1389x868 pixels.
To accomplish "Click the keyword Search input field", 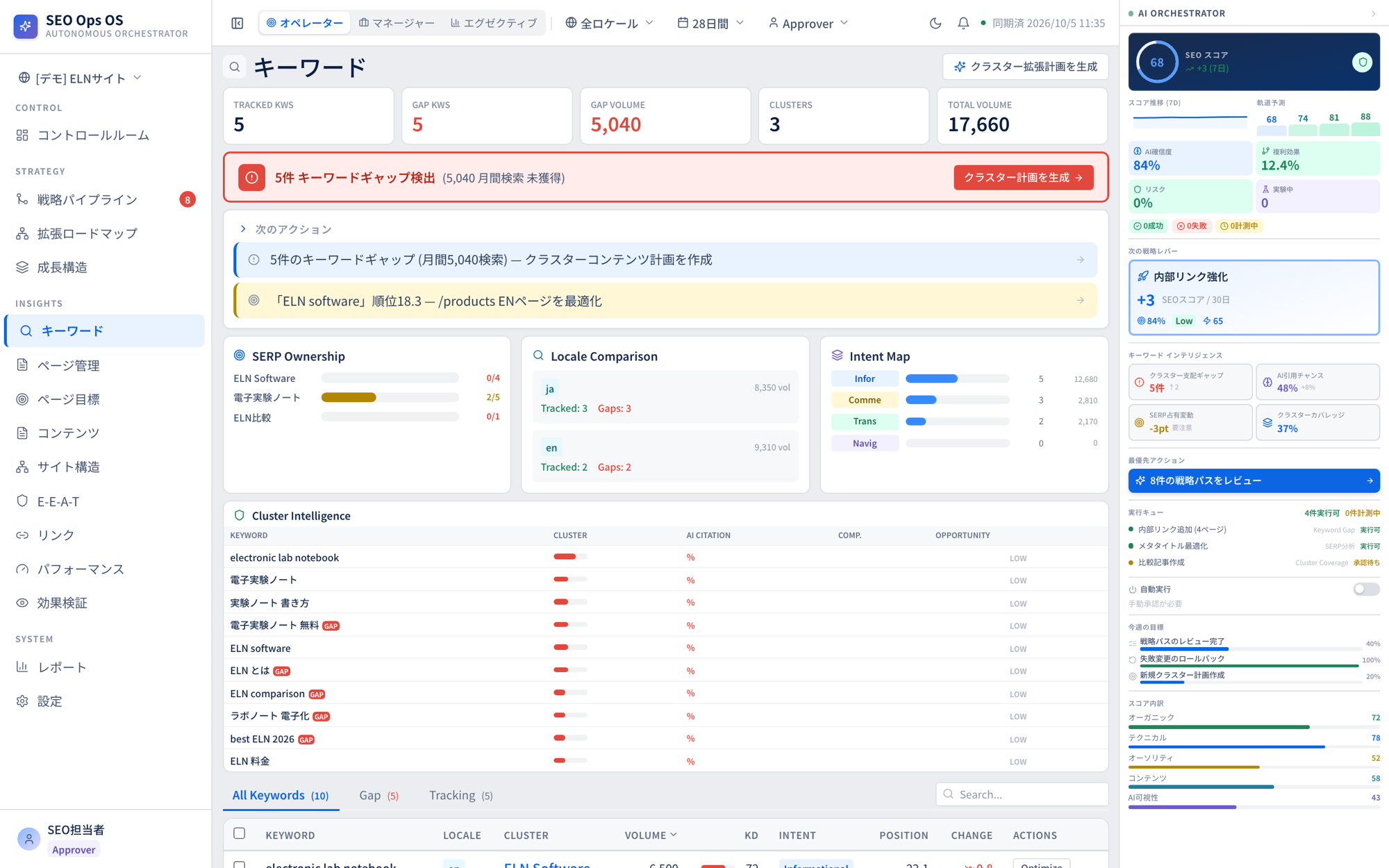I will tap(1022, 794).
